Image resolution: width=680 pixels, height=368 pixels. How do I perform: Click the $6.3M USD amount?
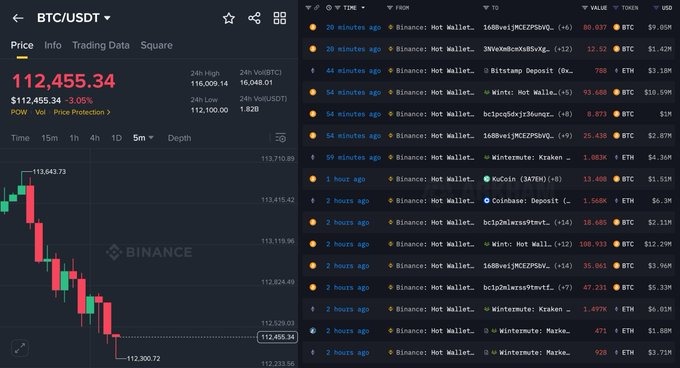[662, 201]
